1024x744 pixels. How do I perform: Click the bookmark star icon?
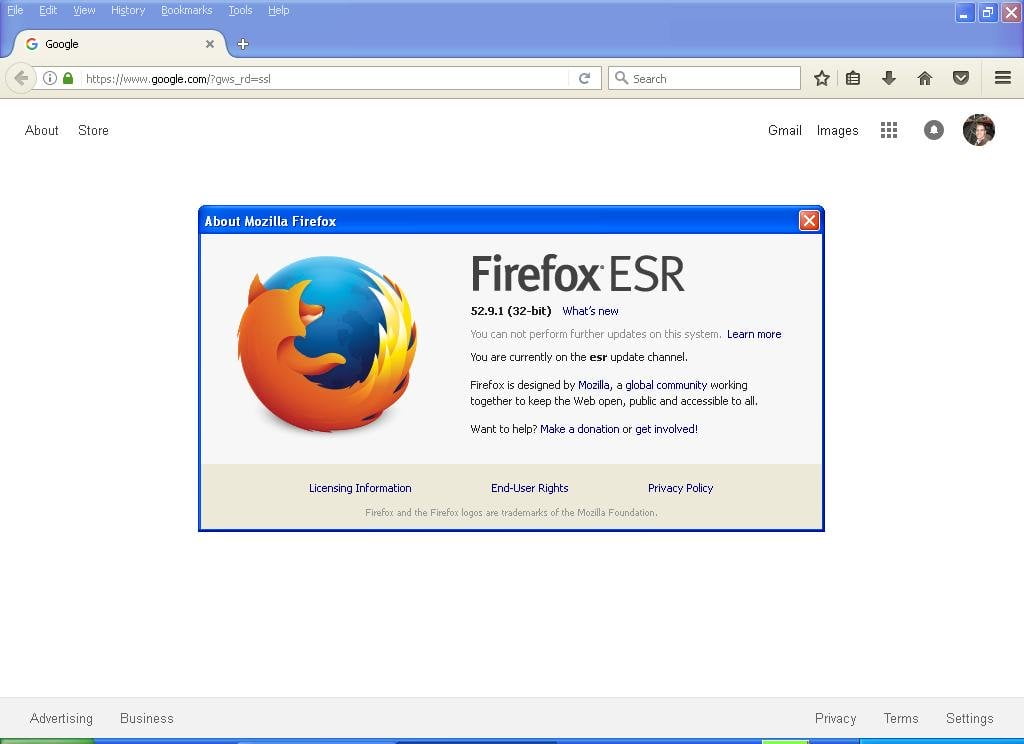(x=821, y=78)
